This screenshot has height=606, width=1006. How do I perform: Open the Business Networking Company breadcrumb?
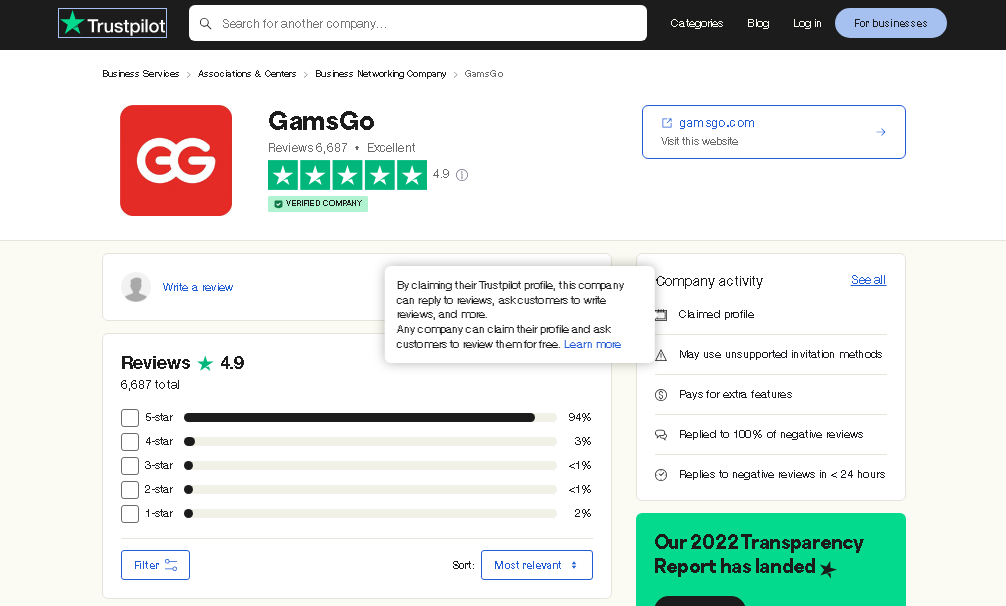[x=380, y=74]
